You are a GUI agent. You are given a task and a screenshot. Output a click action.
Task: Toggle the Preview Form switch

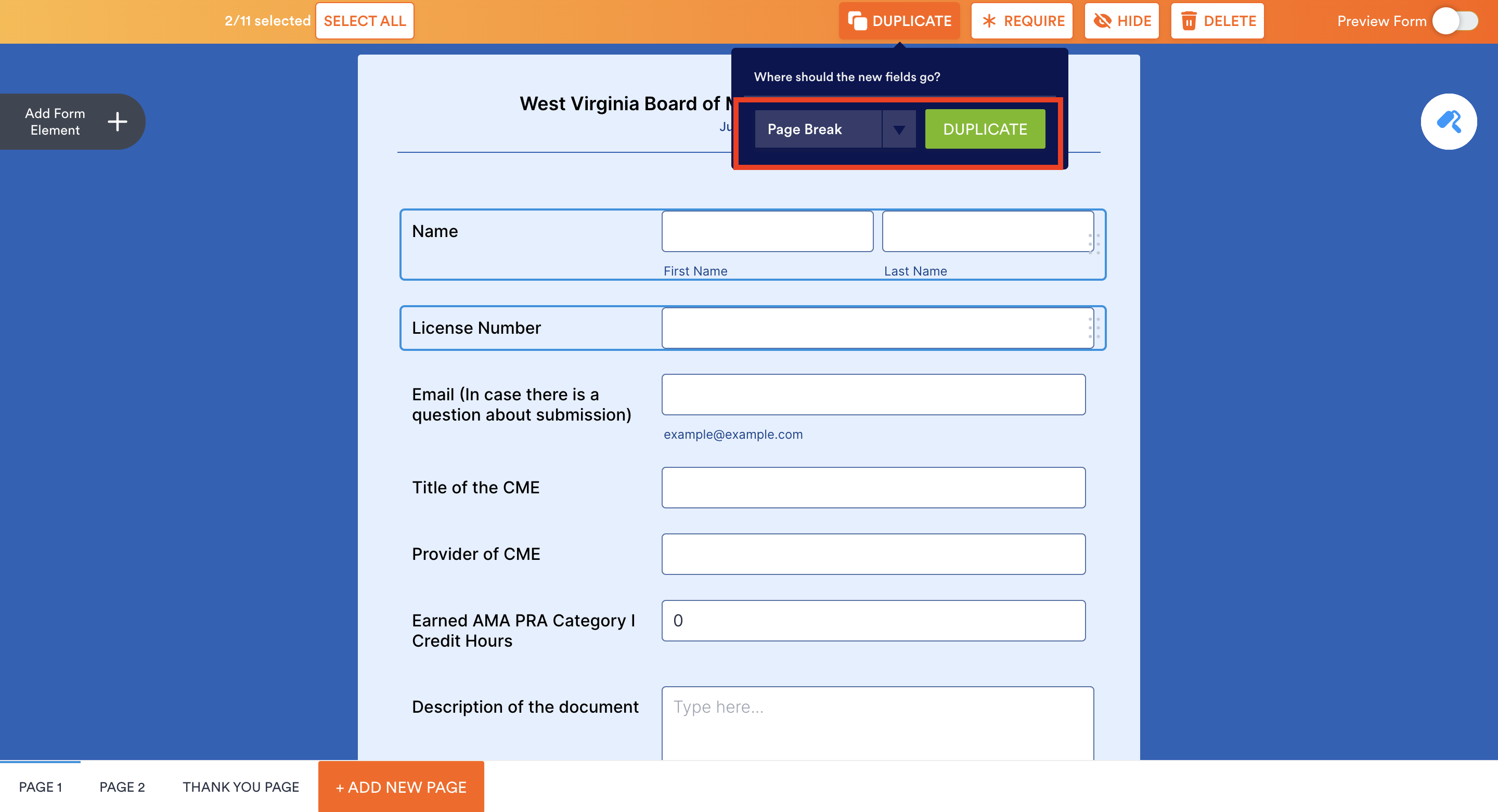click(1455, 21)
